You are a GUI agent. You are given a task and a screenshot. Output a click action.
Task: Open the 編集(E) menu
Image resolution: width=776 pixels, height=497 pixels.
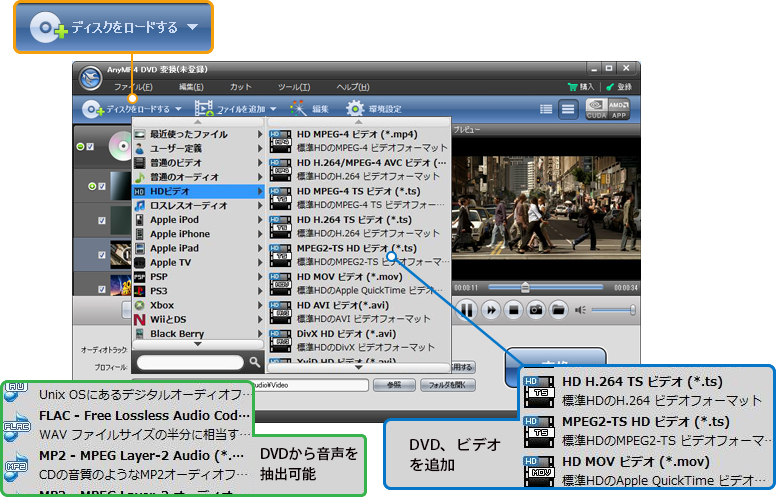tap(191, 87)
